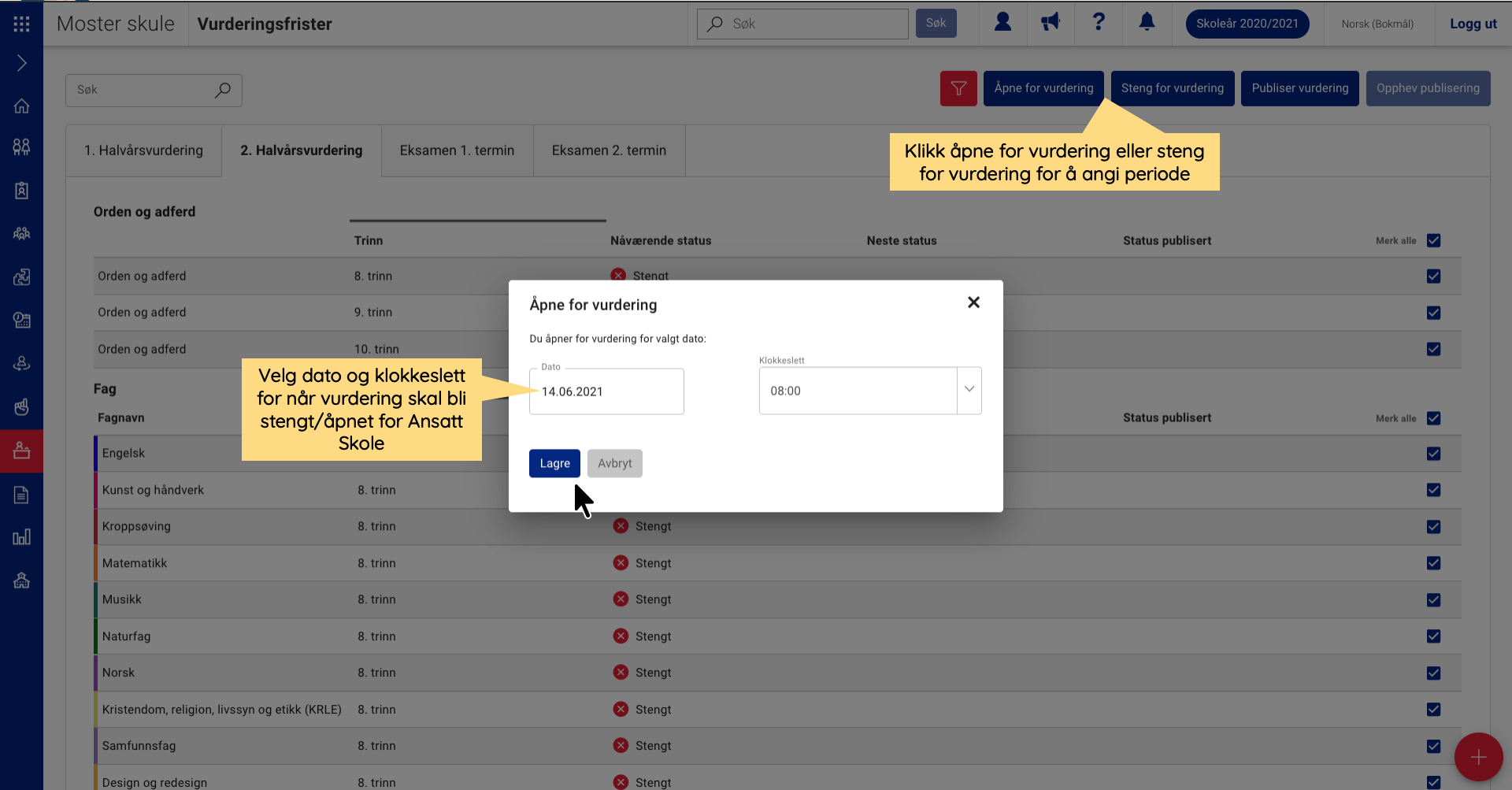Click the header Søk button
This screenshot has width=1512, height=790.
point(936,23)
